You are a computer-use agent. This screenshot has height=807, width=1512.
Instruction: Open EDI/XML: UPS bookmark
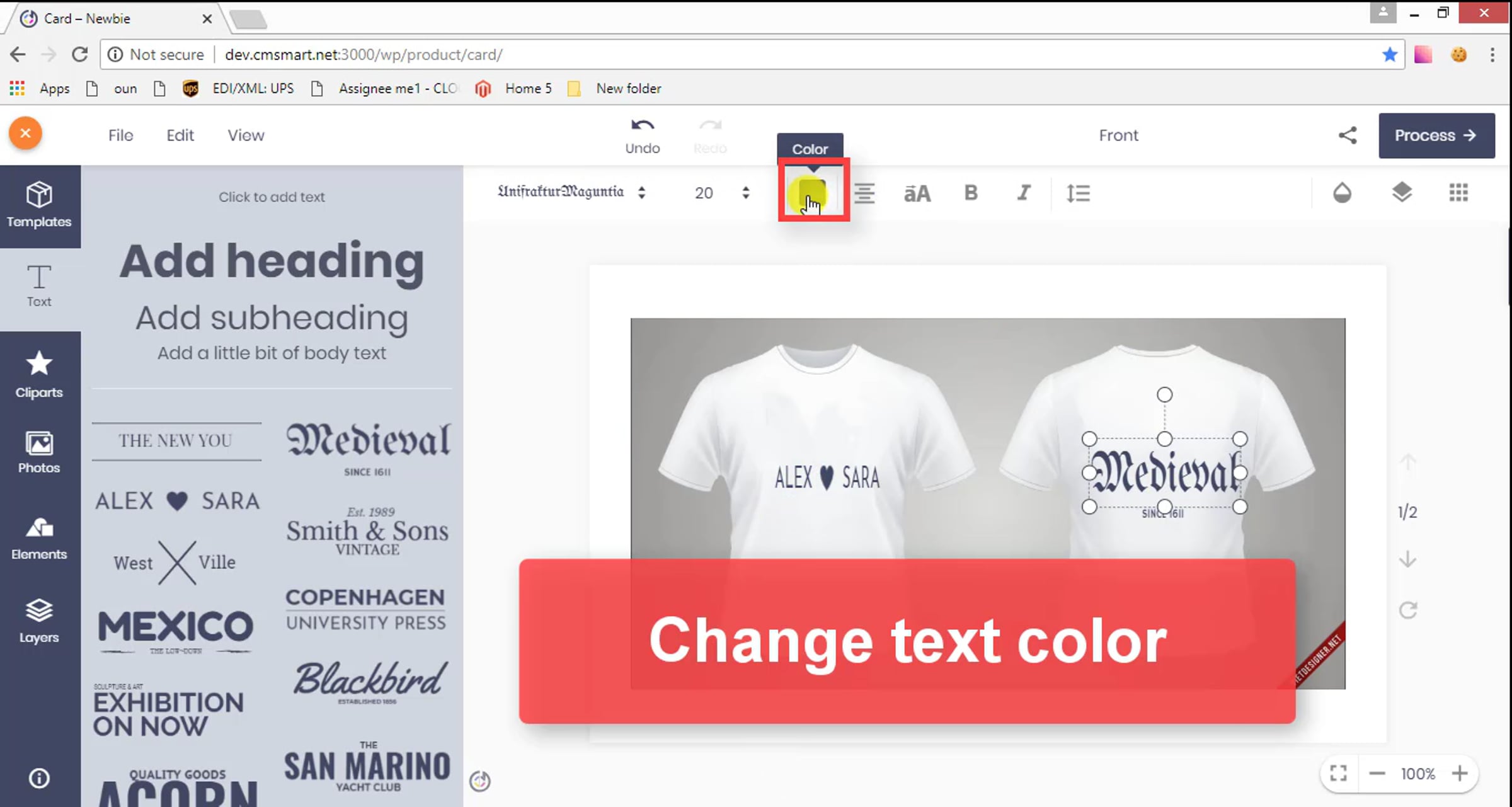[x=238, y=89]
